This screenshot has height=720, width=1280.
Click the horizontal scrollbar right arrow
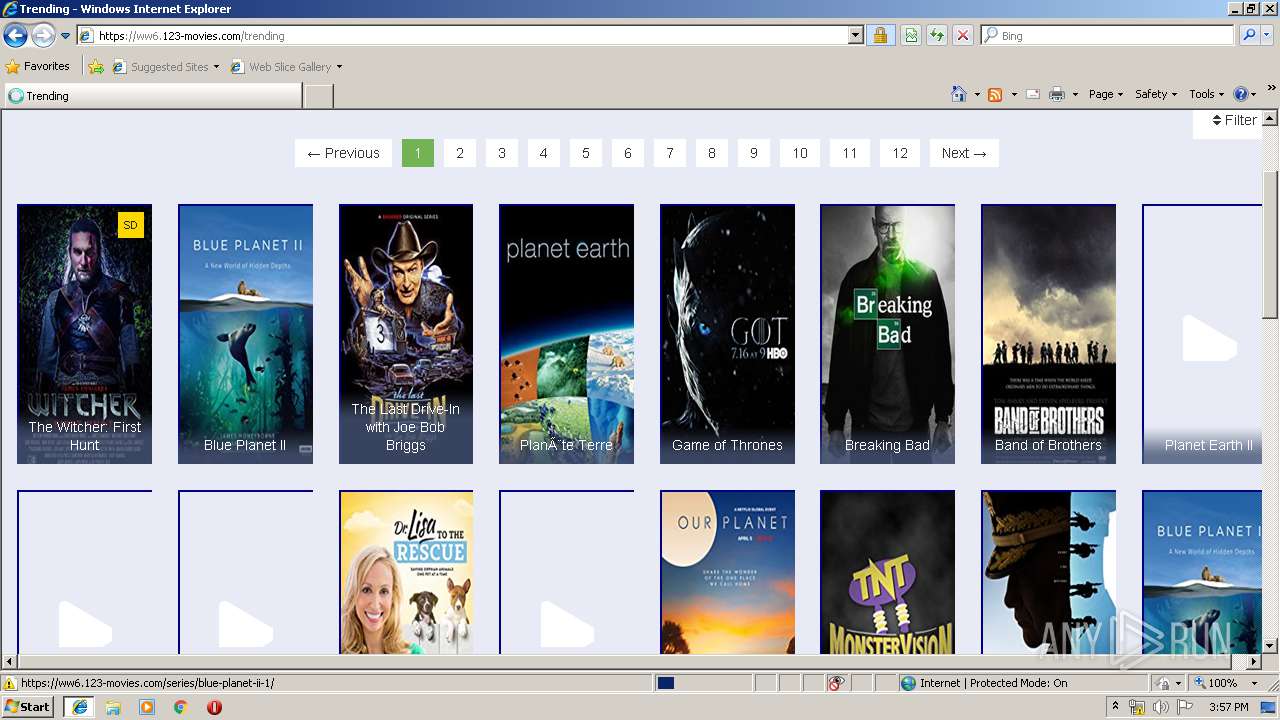1254,662
